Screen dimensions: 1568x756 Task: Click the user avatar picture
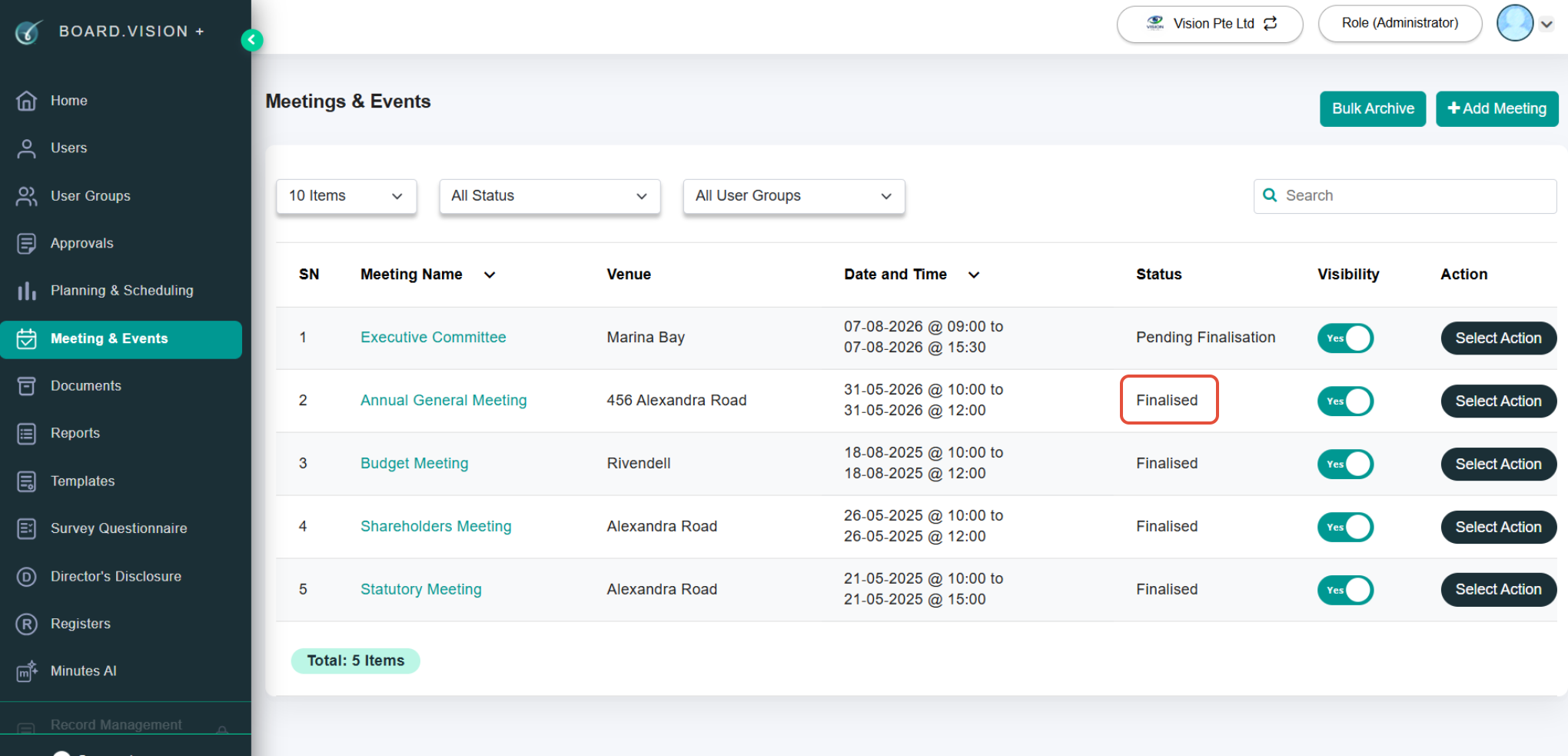pyautogui.click(x=1515, y=23)
